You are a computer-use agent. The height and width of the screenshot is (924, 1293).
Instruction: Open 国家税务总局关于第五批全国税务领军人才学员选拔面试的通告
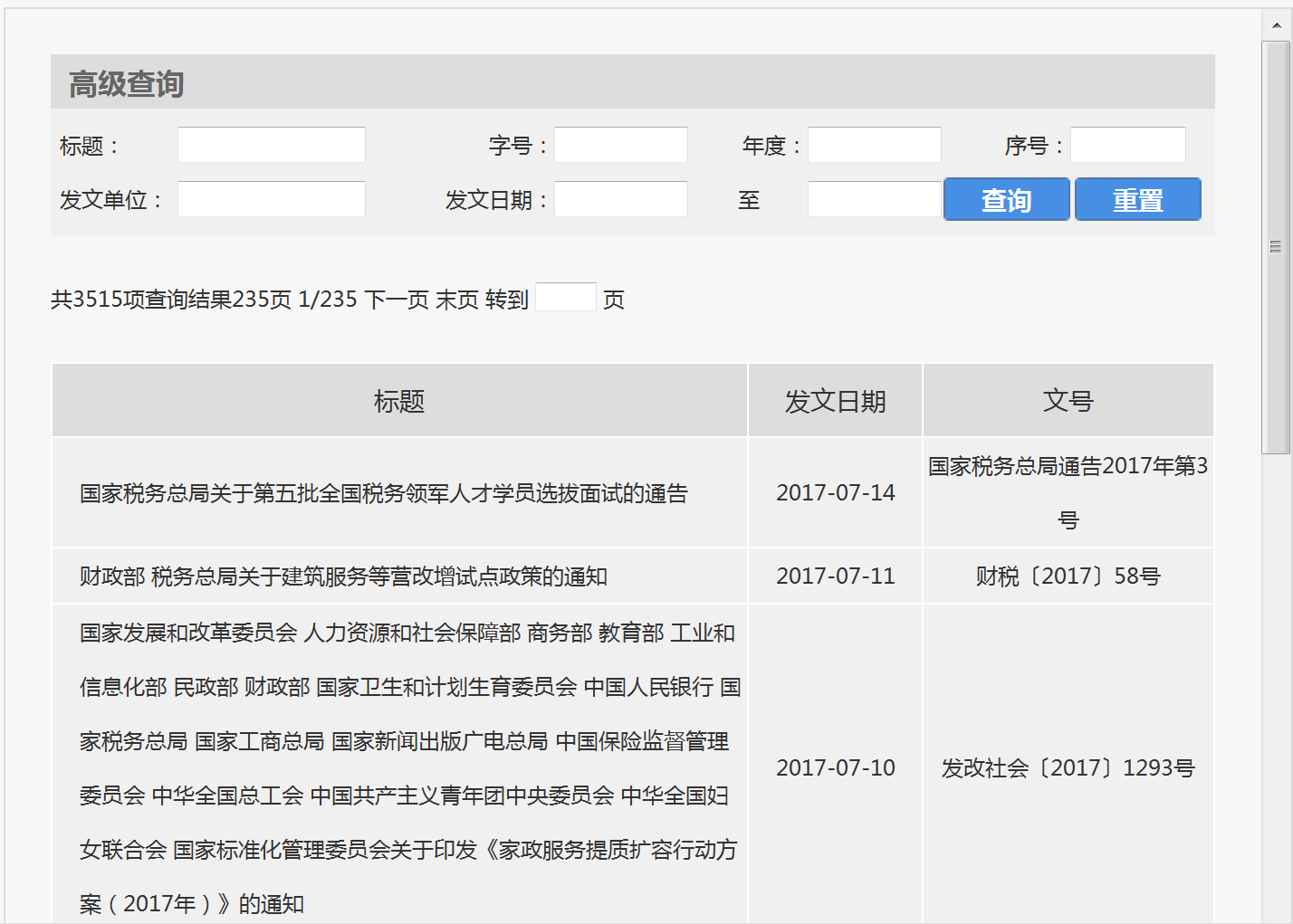tap(384, 493)
